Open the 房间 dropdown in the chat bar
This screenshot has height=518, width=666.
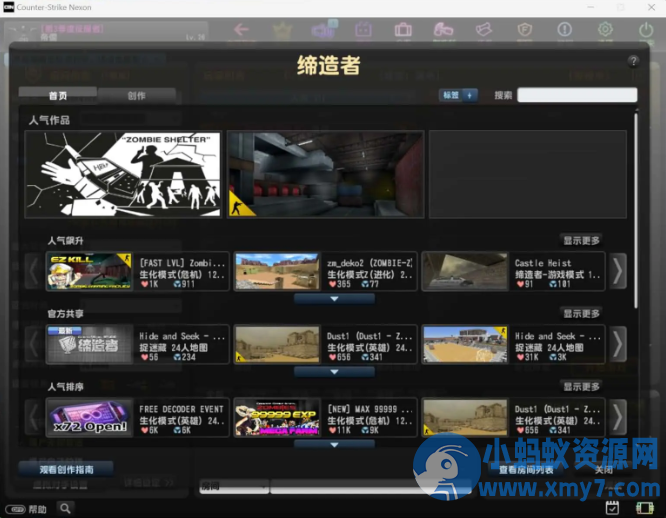tap(234, 487)
